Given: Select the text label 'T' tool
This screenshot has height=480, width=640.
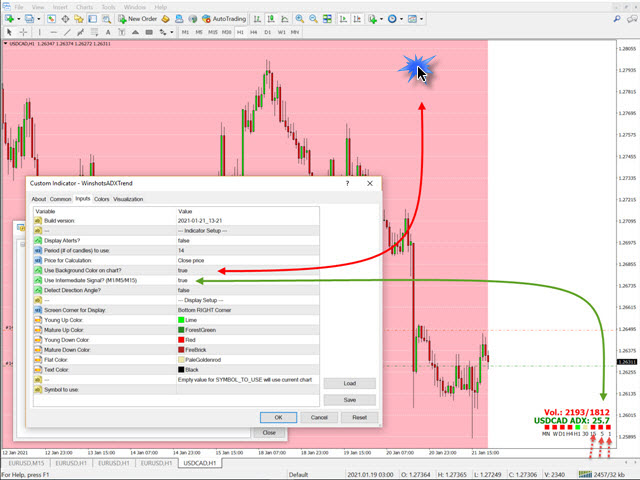Looking at the screenshot, I should coord(122,32).
